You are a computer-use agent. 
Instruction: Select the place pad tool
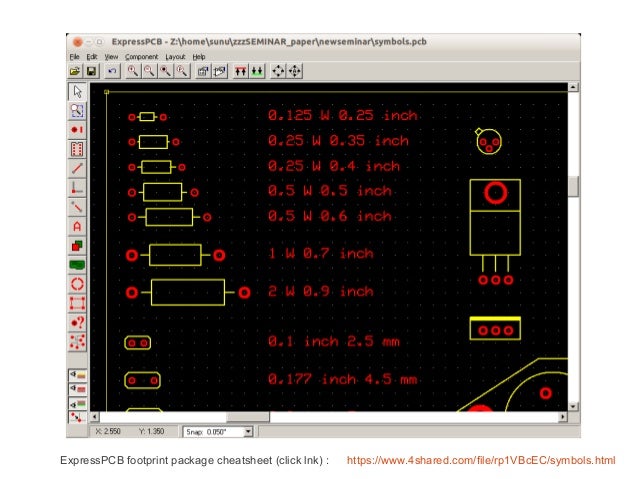tap(77, 130)
